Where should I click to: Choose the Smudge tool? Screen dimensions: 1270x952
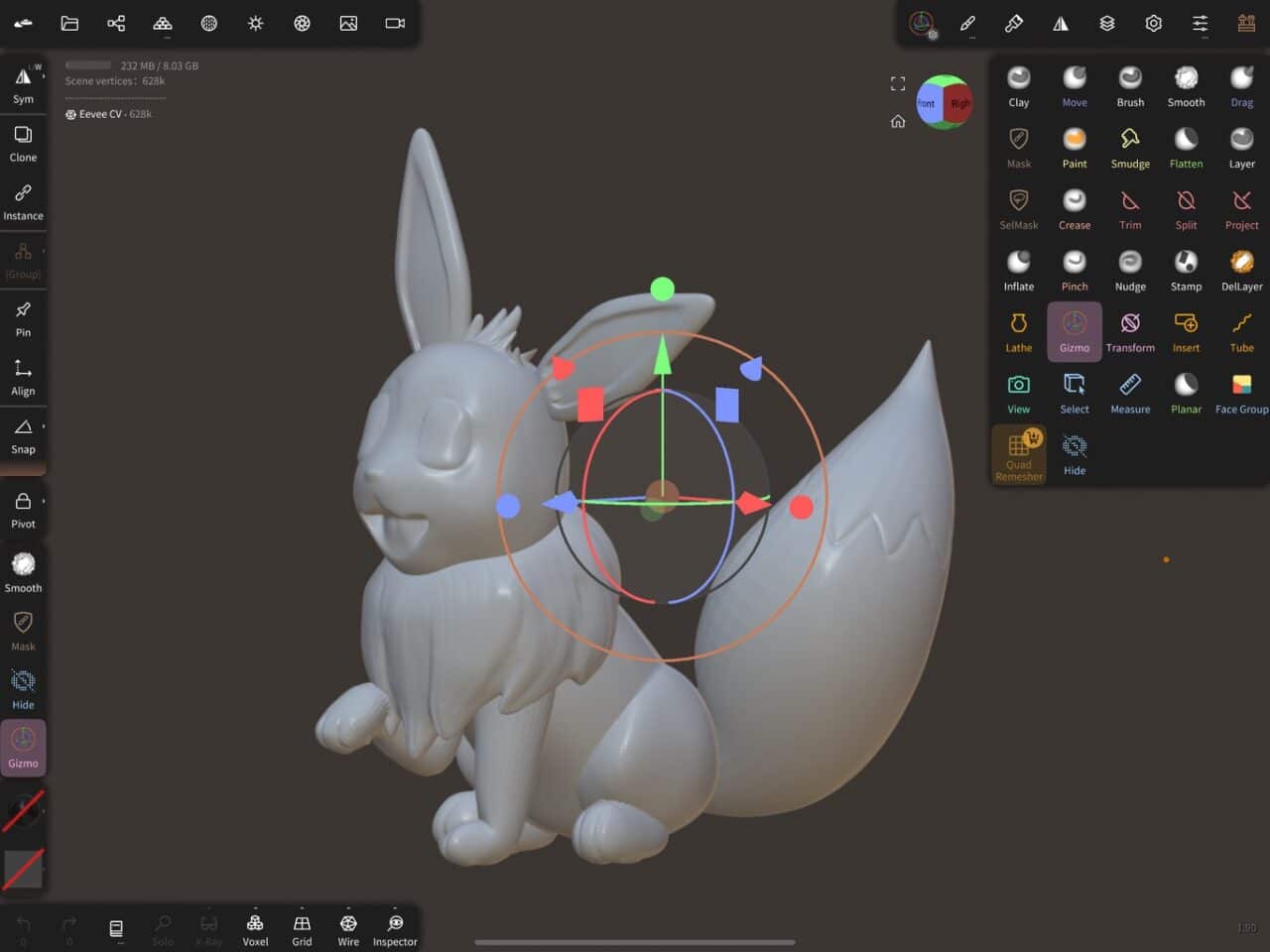(1130, 148)
